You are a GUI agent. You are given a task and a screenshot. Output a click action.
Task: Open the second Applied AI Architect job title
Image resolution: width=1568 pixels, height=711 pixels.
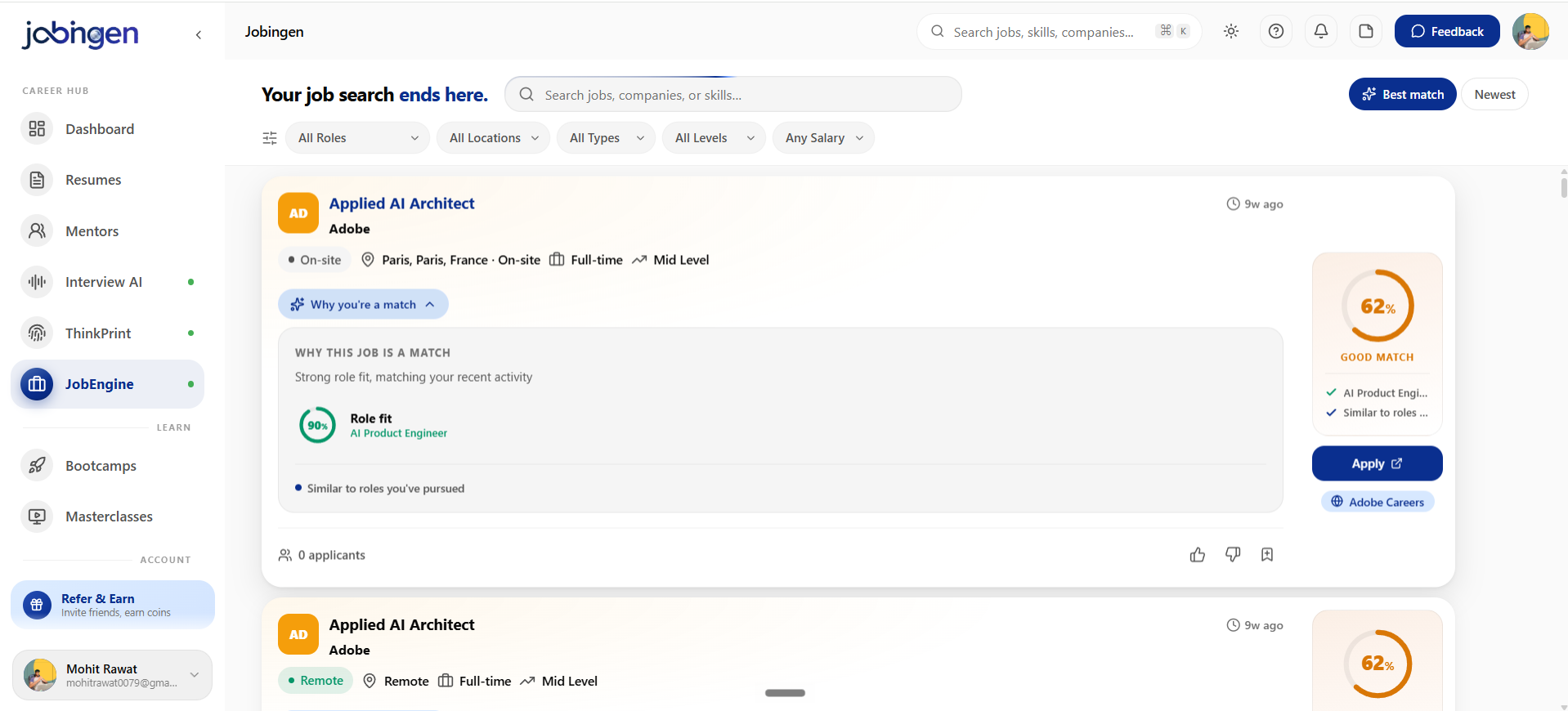pyautogui.click(x=401, y=624)
